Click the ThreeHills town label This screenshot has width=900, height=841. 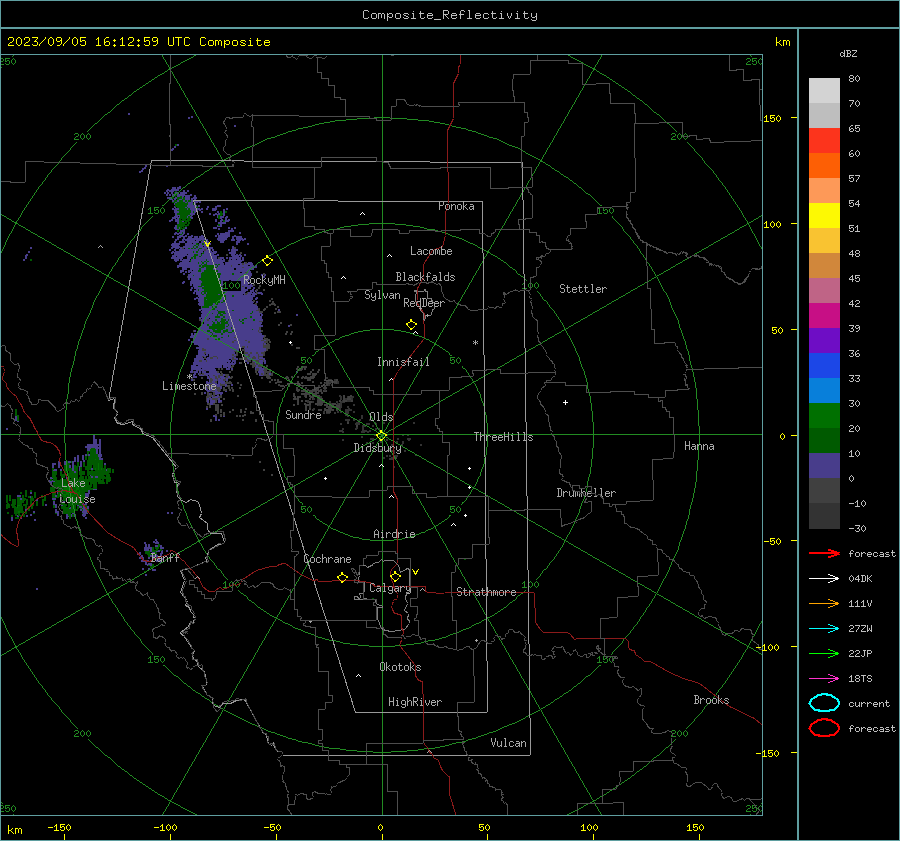coord(503,437)
